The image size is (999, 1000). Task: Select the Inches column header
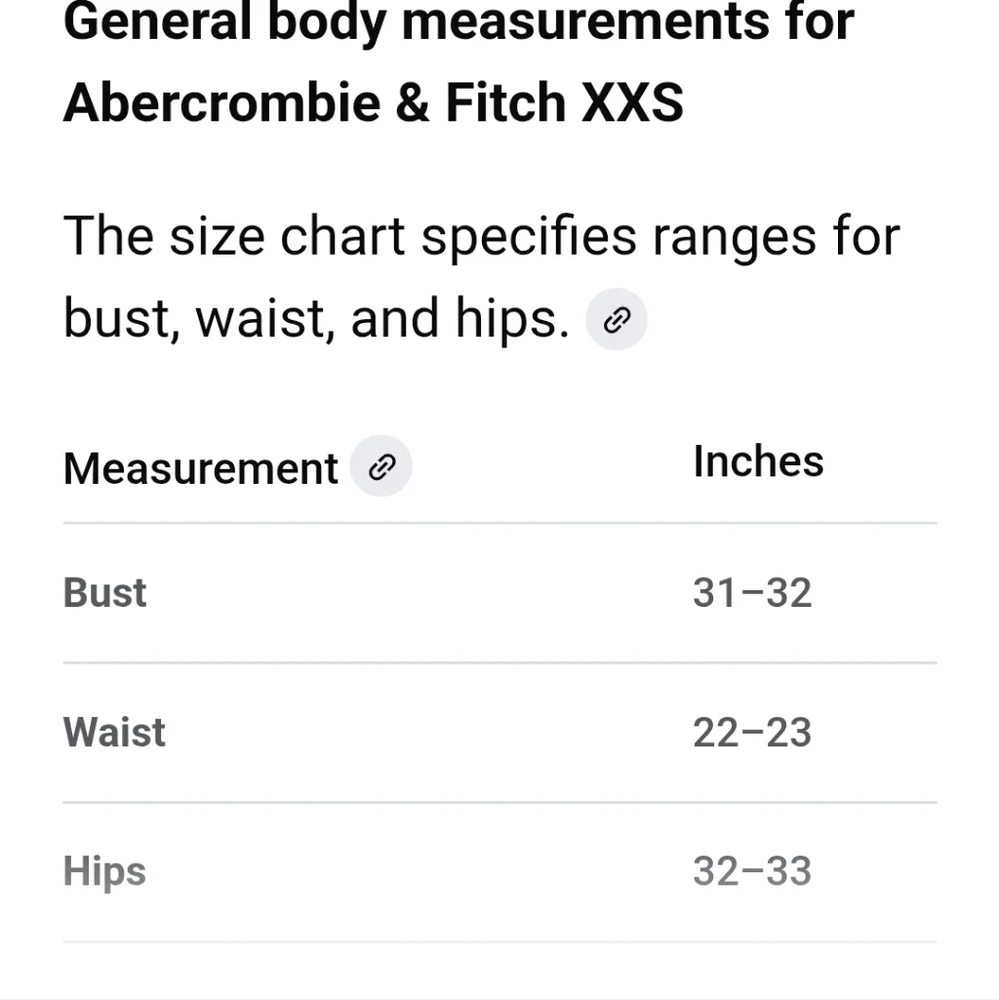[758, 461]
